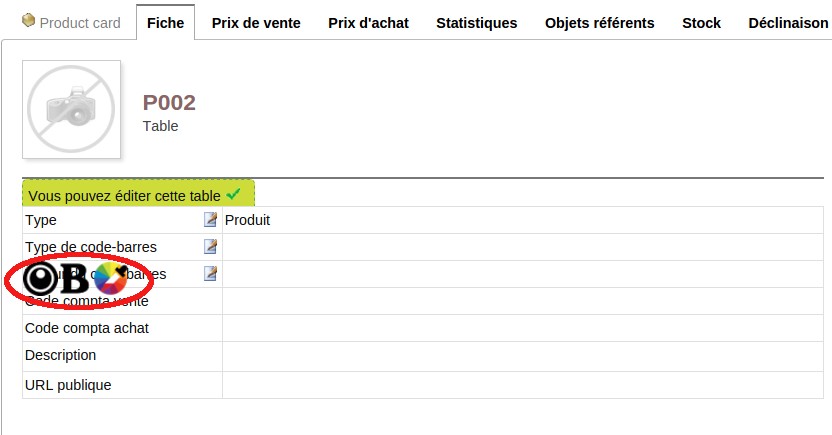
Task: Click edit icon beside Type de code-barres
Action: [210, 247]
